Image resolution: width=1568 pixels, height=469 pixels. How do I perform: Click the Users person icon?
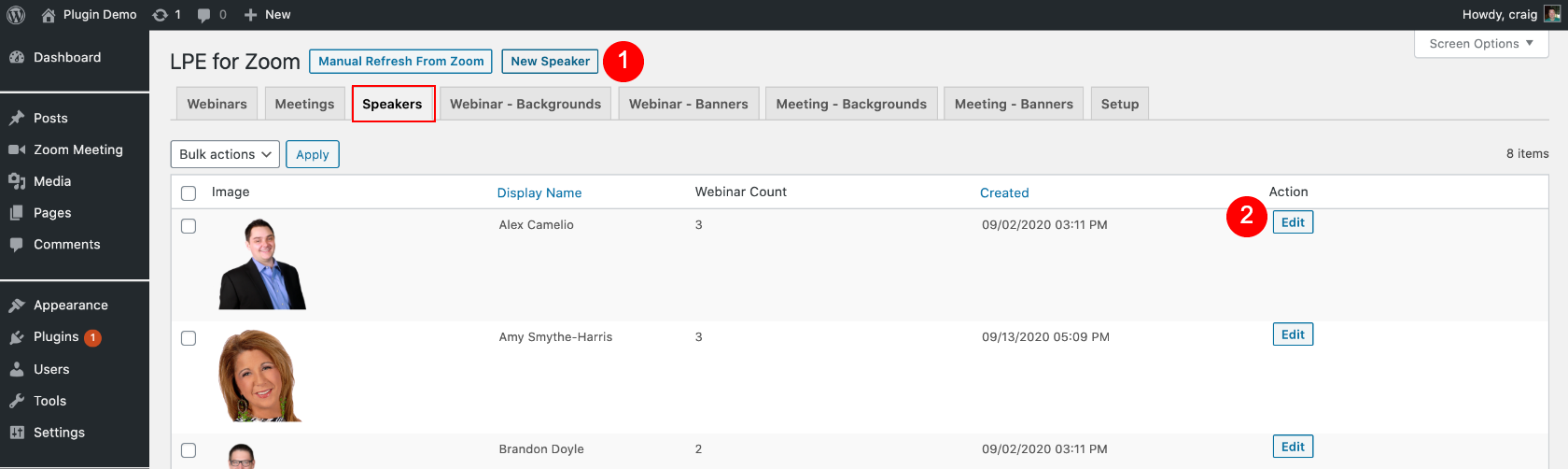(17, 369)
